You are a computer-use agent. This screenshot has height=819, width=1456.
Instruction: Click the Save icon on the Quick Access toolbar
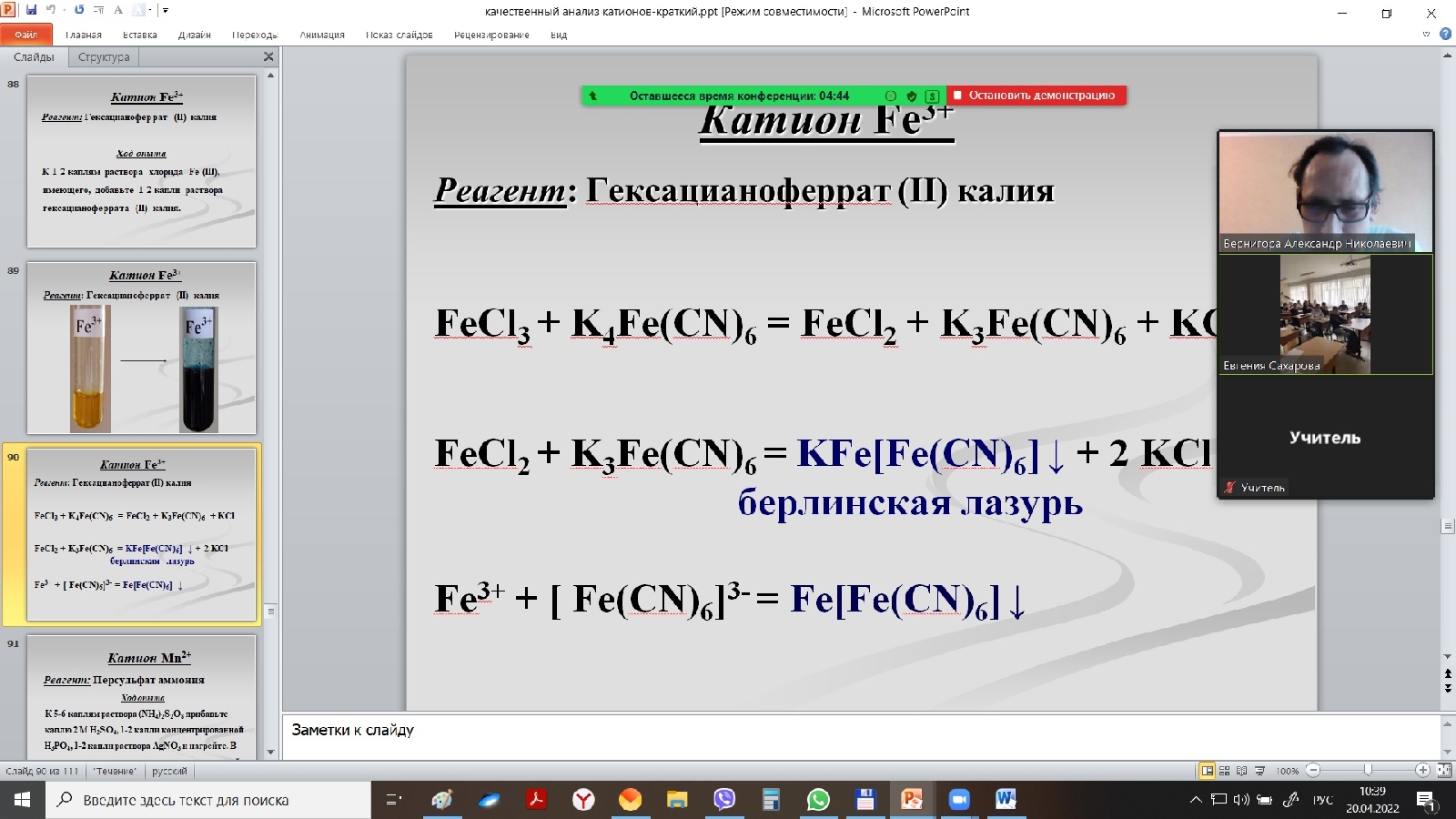(32, 10)
